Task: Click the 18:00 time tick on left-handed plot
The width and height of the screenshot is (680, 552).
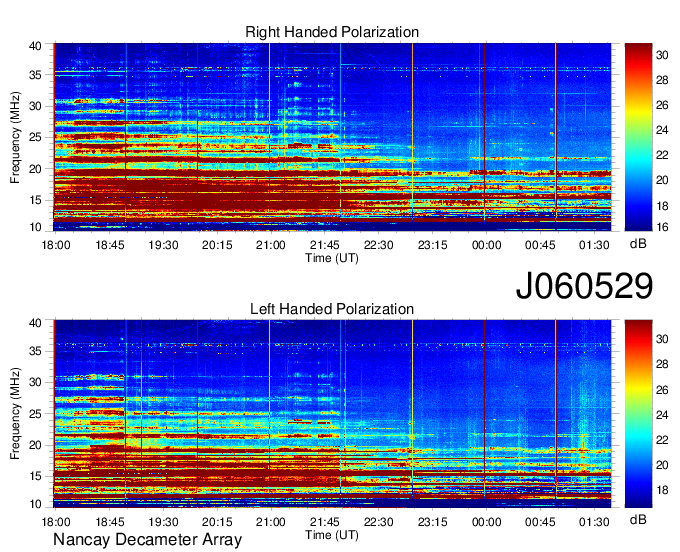Action: (56, 522)
